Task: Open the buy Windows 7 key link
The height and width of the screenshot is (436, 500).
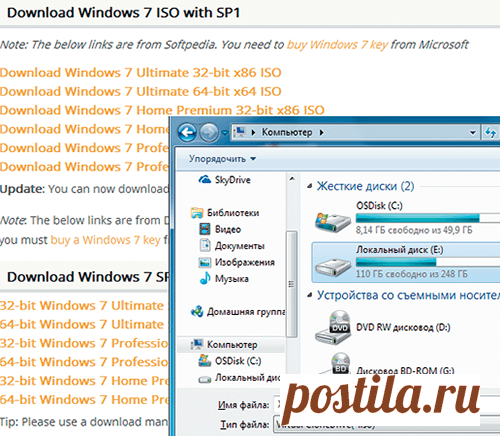Action: [337, 44]
